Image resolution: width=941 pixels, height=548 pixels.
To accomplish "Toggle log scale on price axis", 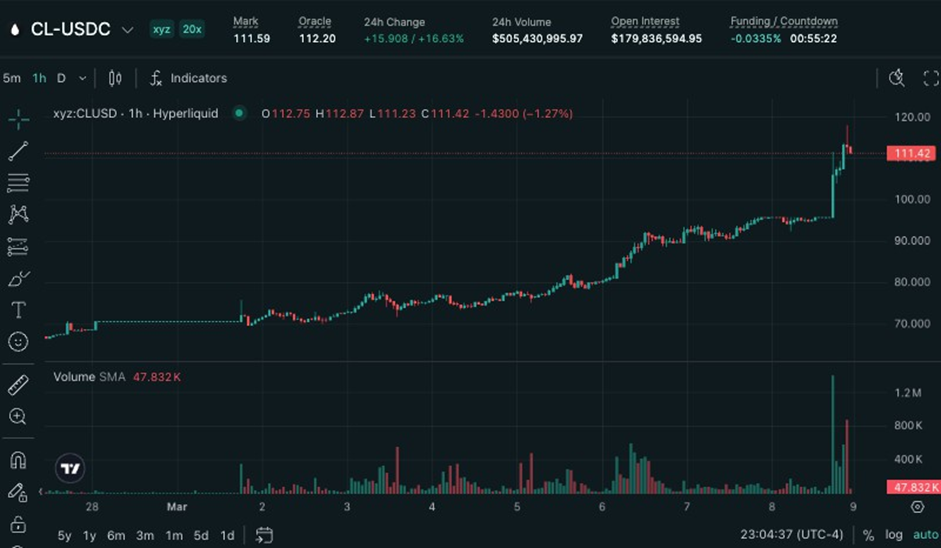I will click(893, 535).
